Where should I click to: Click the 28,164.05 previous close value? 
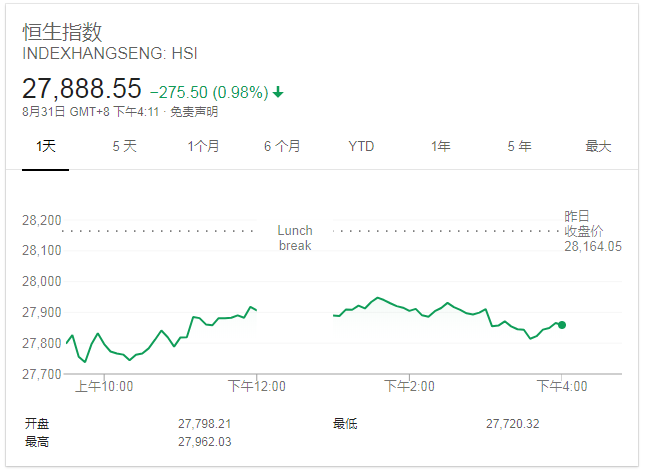[x=593, y=247]
